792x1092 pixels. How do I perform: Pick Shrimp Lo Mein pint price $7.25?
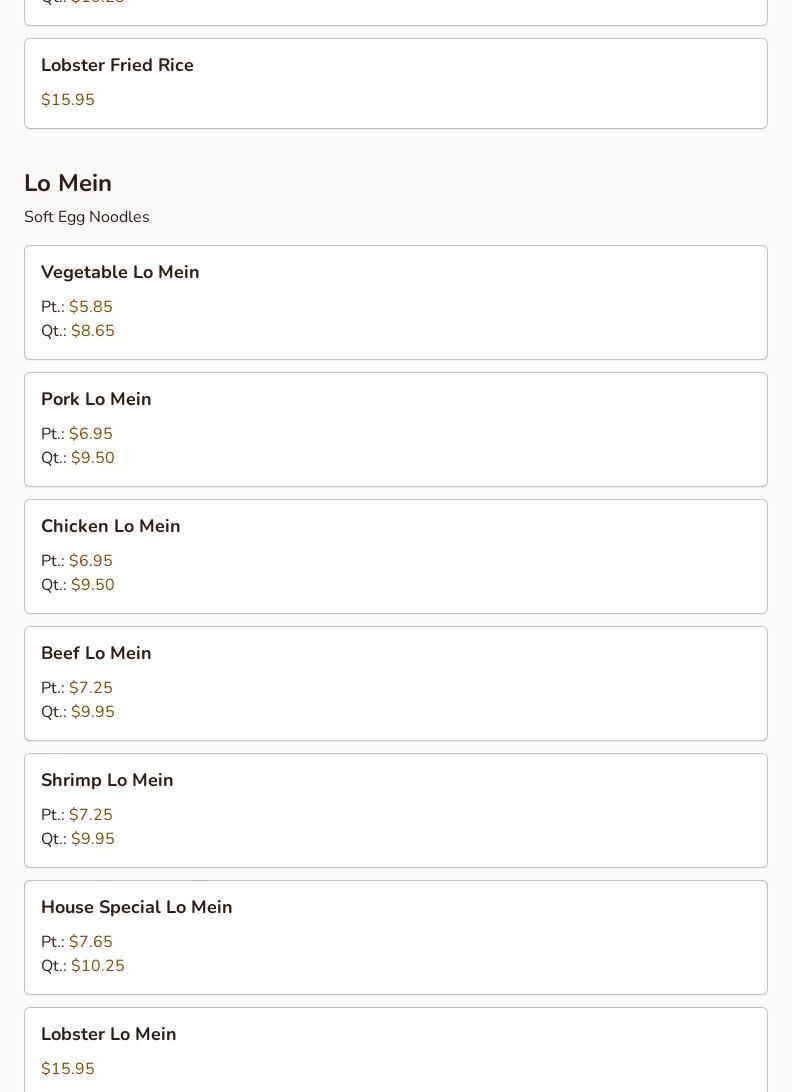90,815
